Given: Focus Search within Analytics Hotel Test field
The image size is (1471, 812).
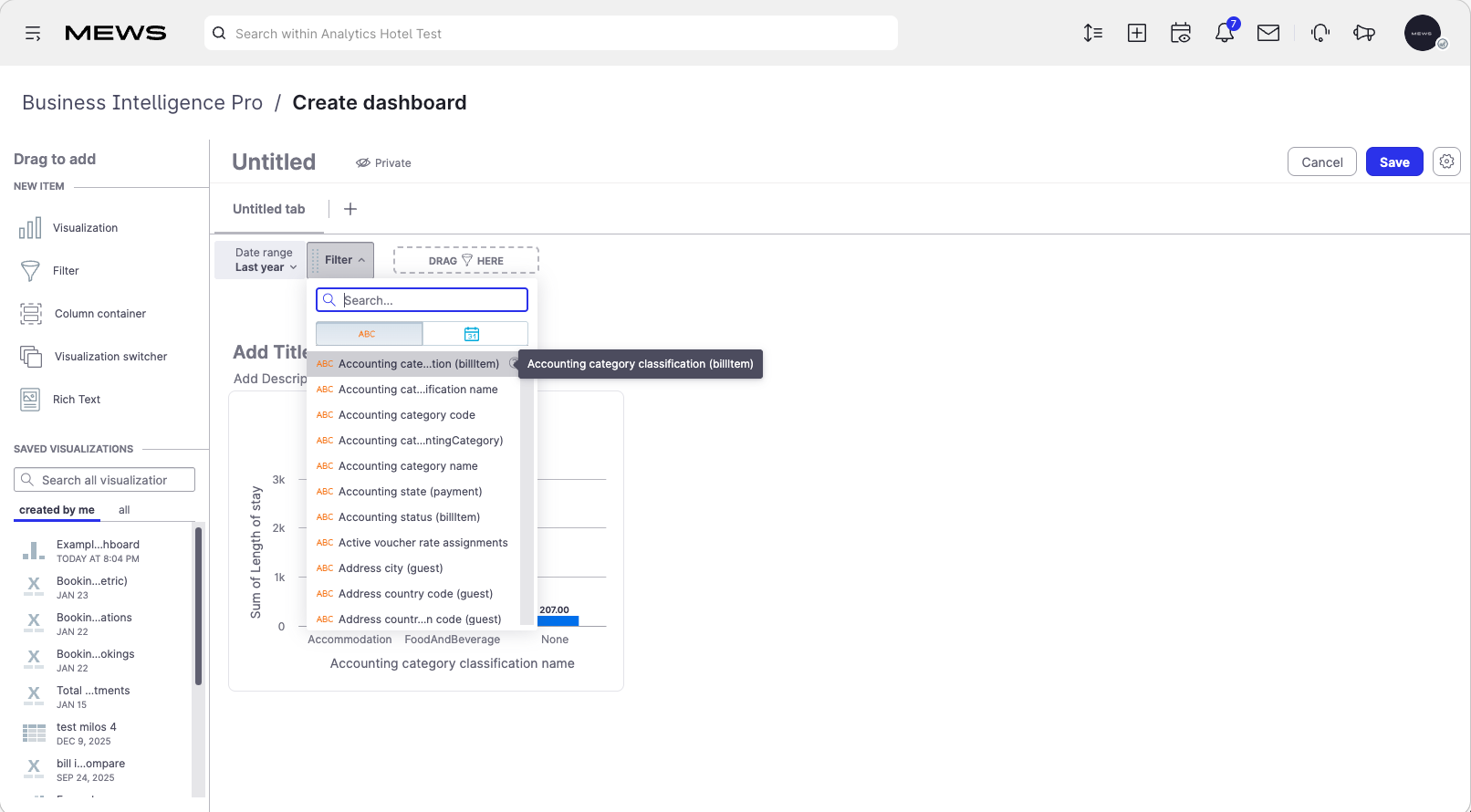Looking at the screenshot, I should pos(551,33).
